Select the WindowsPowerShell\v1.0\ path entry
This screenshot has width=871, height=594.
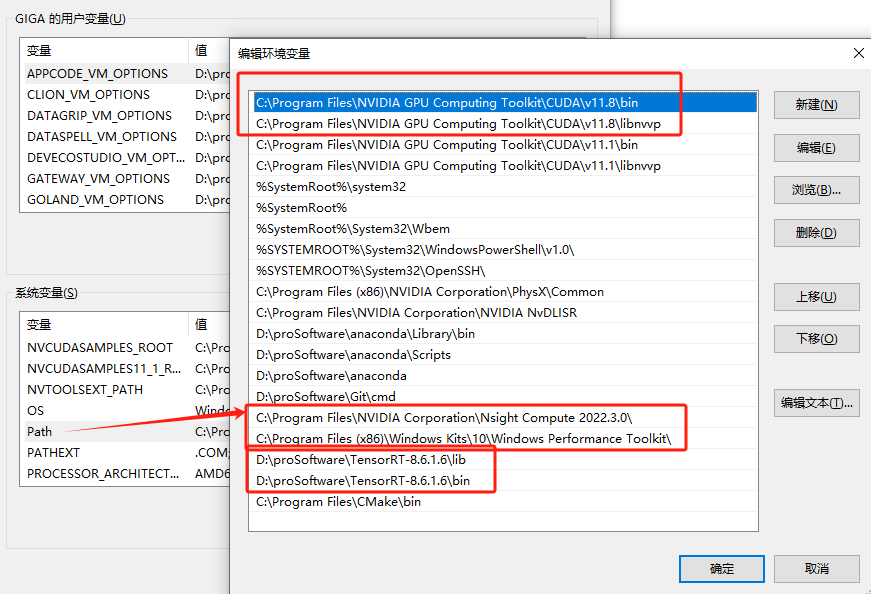tap(503, 250)
